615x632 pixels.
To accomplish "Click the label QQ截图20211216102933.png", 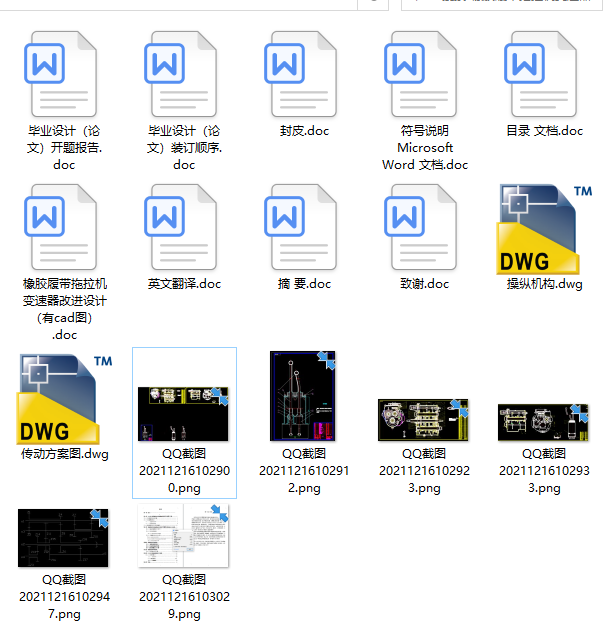I will (x=544, y=471).
